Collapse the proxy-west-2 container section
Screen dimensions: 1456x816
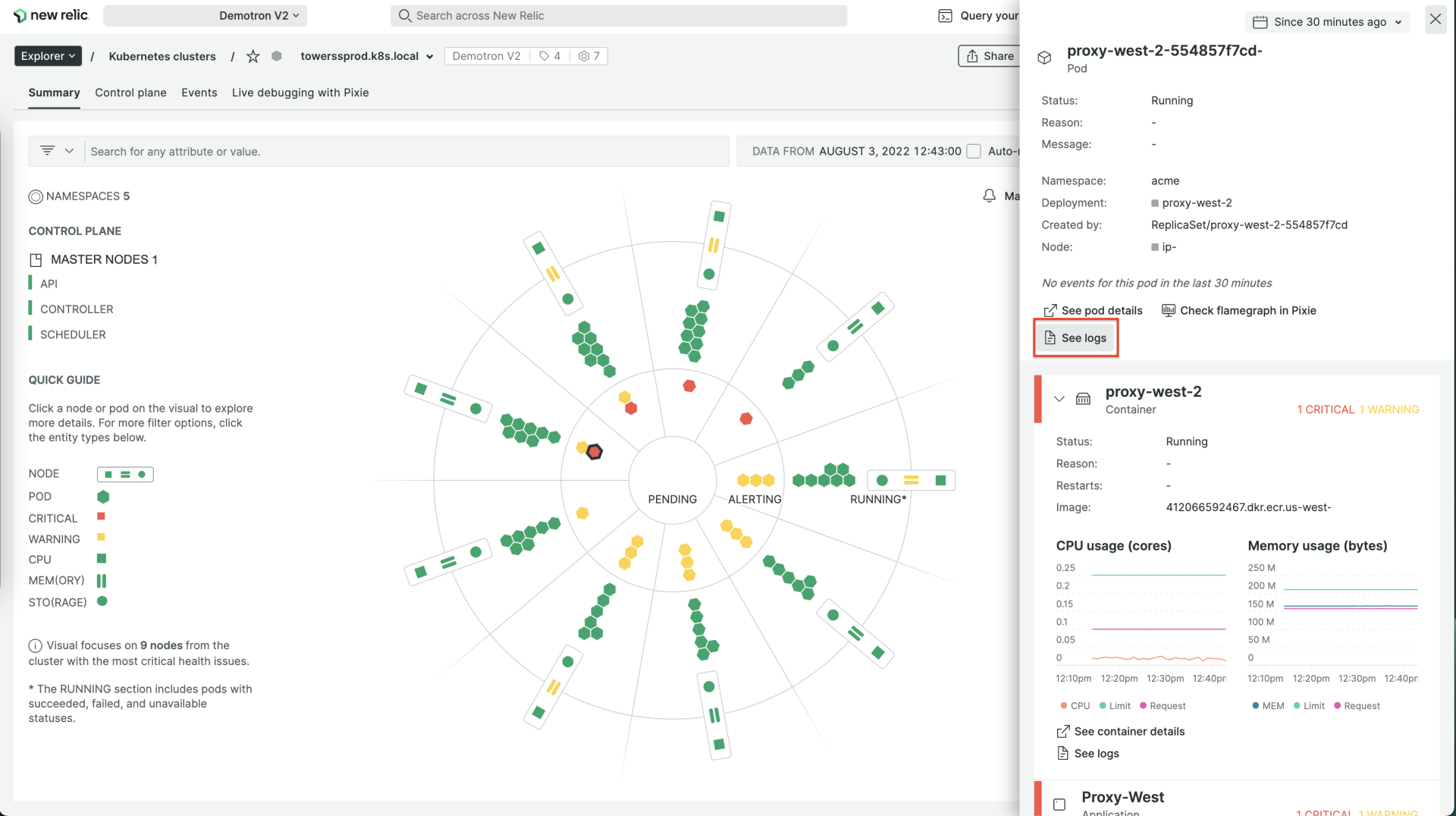pos(1059,399)
